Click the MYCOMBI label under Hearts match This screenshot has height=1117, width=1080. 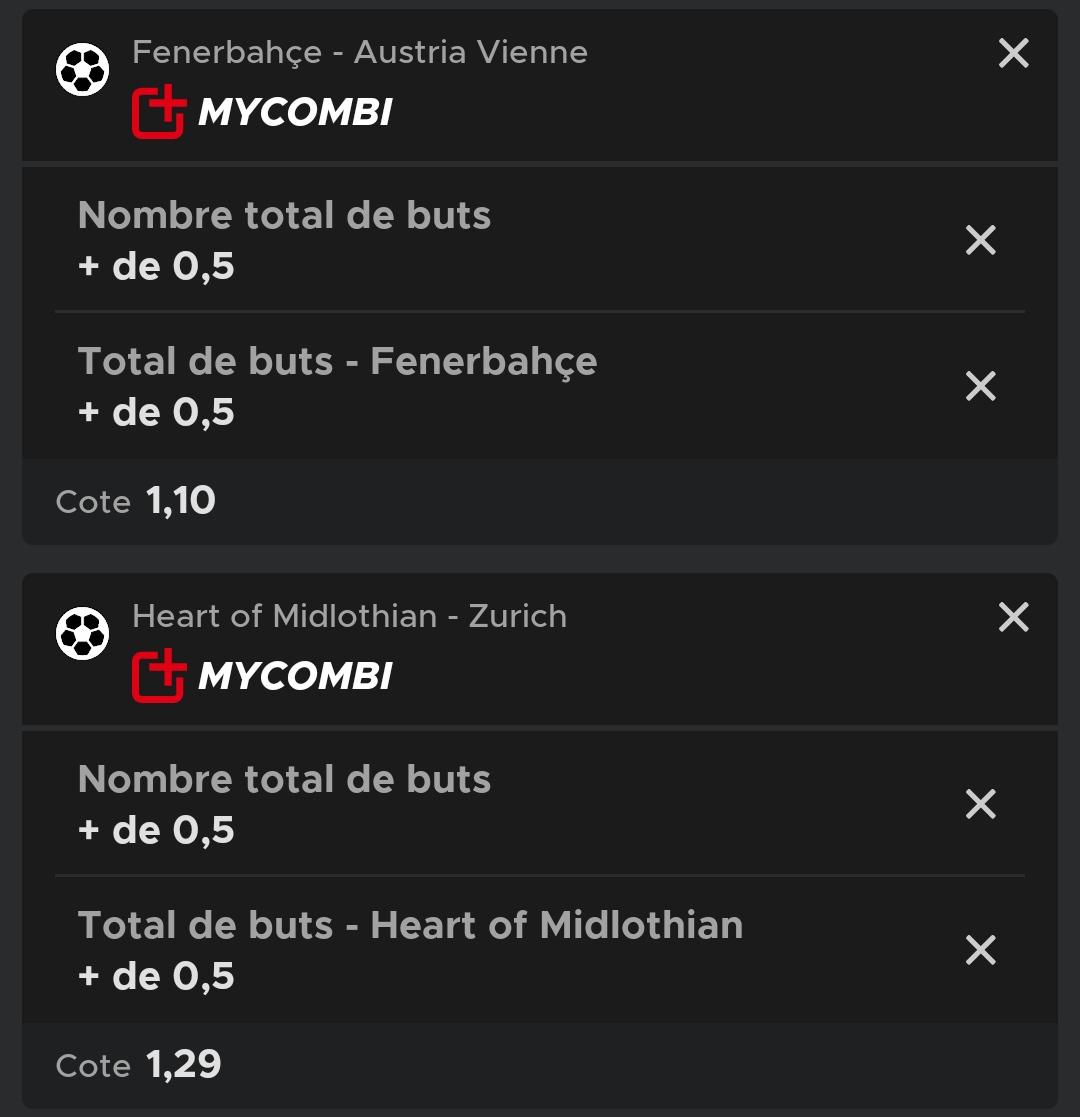coord(295,675)
